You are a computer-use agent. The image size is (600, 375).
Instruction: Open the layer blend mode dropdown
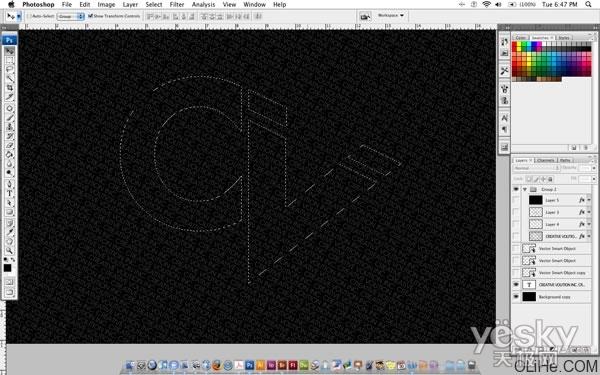[x=536, y=168]
